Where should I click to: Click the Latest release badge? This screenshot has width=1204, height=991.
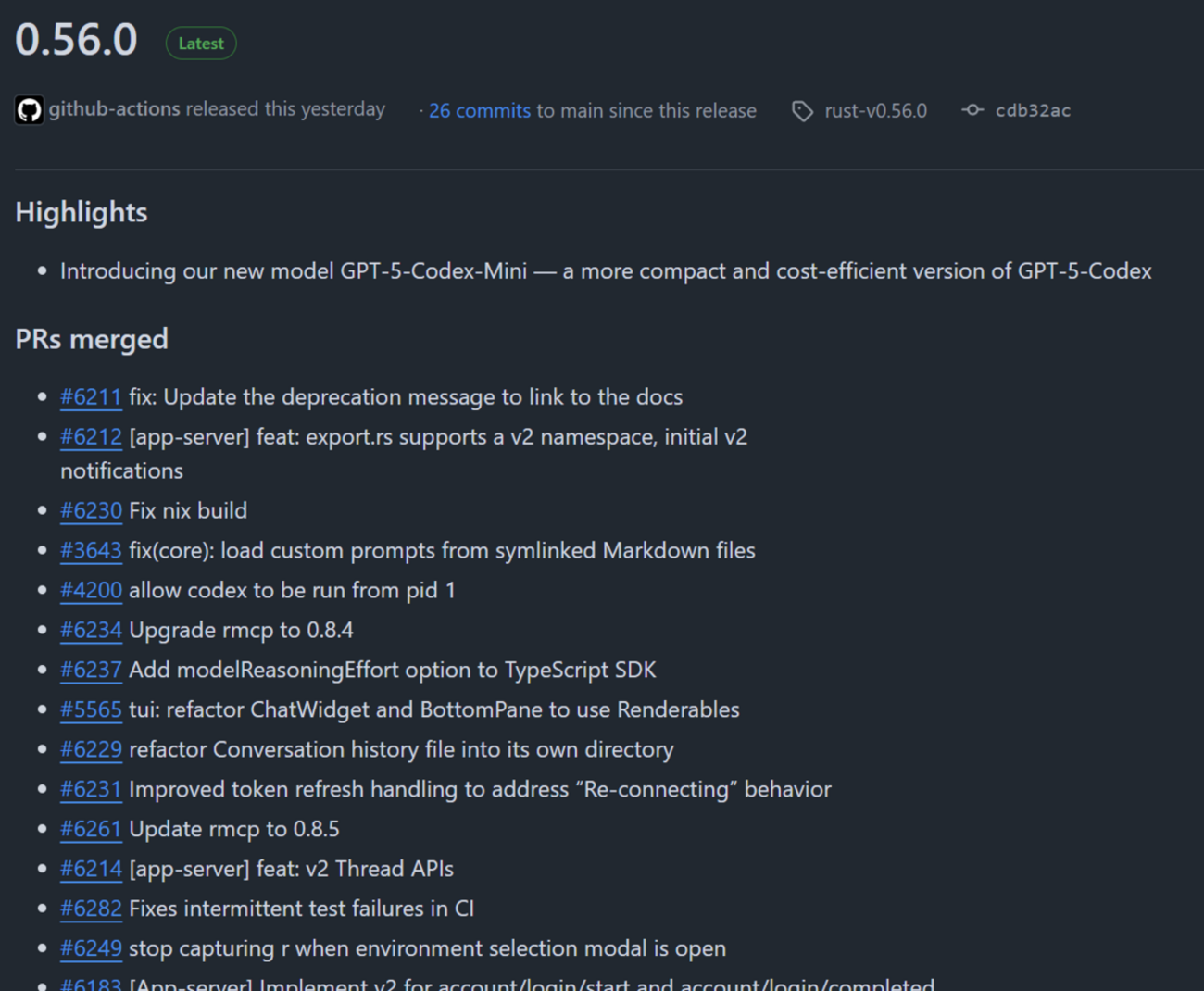pos(201,44)
